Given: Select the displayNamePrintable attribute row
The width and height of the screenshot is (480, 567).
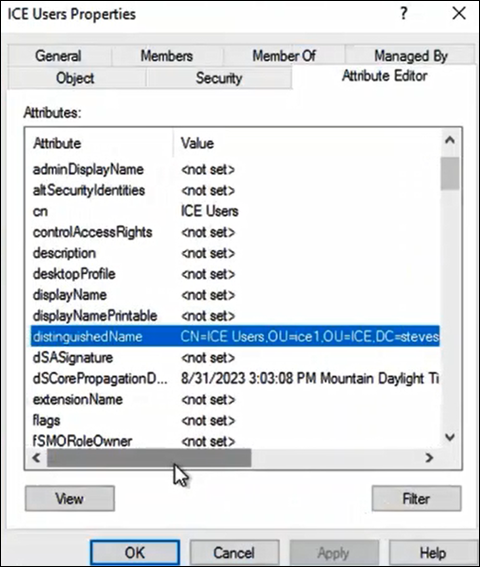Looking at the screenshot, I should click(x=235, y=316).
